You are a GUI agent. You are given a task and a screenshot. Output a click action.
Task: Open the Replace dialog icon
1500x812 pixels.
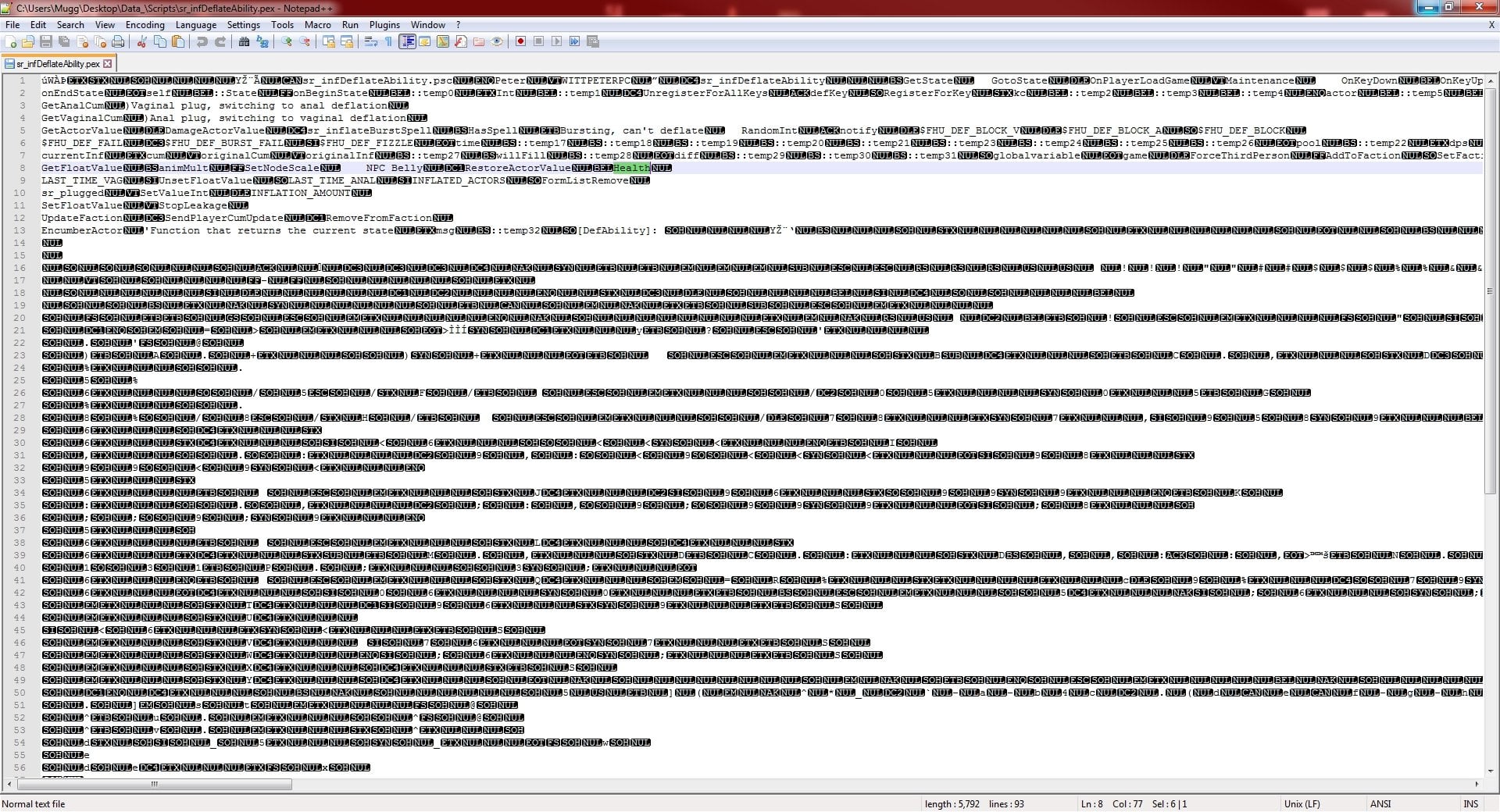coord(262,41)
